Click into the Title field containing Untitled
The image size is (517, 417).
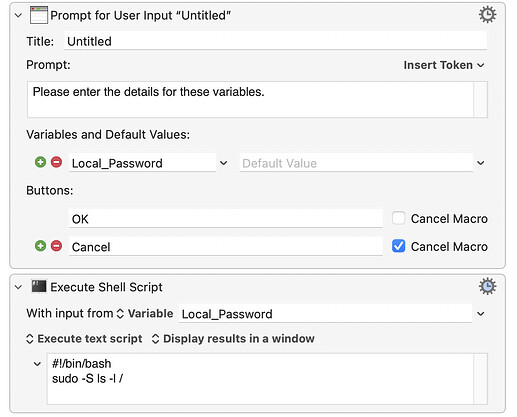(276, 41)
